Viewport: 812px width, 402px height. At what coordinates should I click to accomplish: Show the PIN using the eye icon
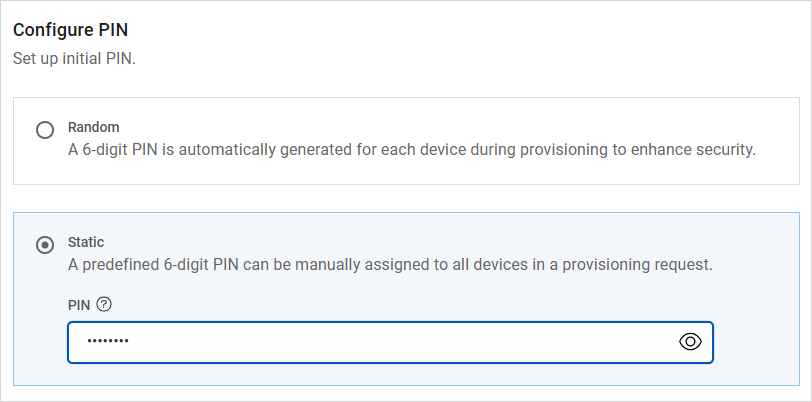[x=690, y=342]
